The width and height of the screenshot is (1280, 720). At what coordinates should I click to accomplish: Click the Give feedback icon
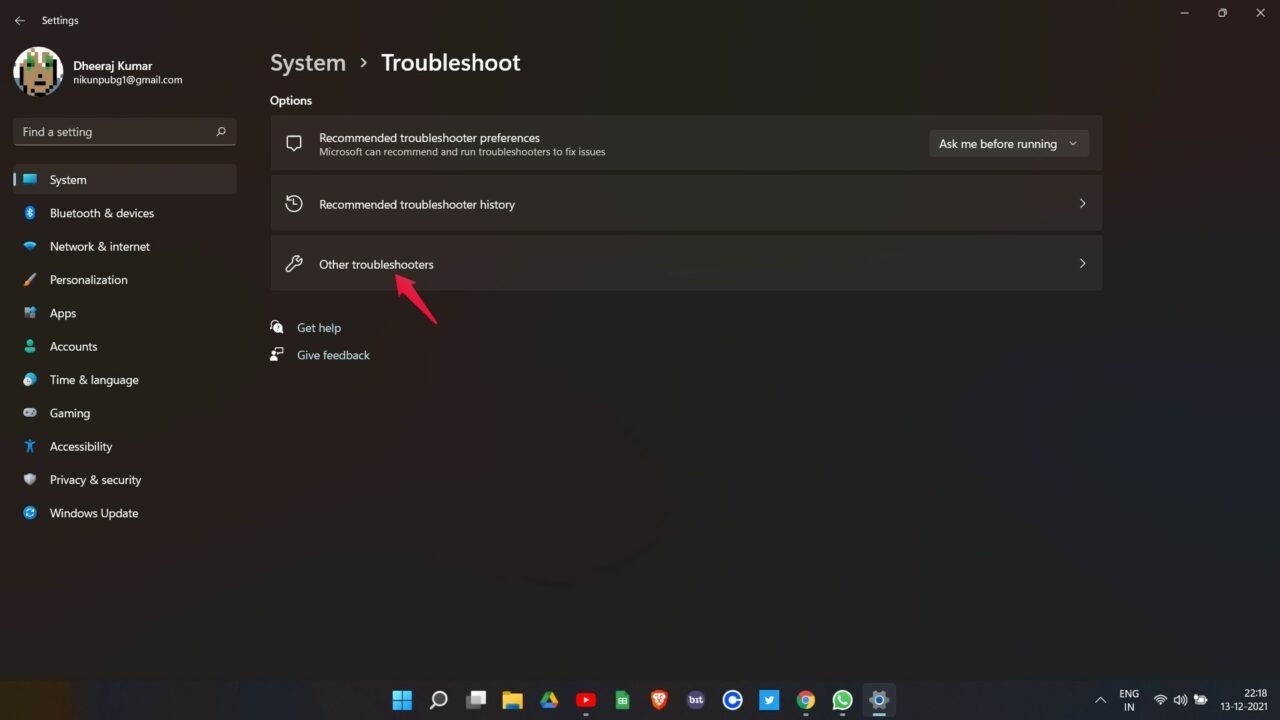[x=277, y=355]
